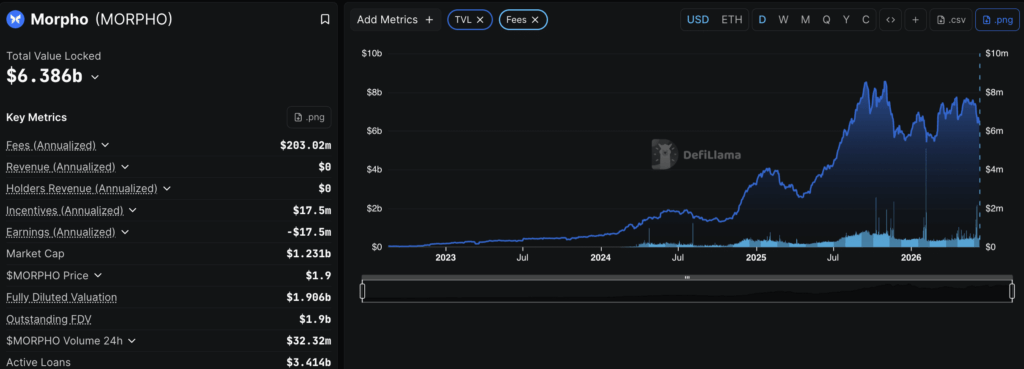Viewport: 1024px width, 369px height.
Task: Expand $MORPHO Price row
Action: click(x=98, y=276)
